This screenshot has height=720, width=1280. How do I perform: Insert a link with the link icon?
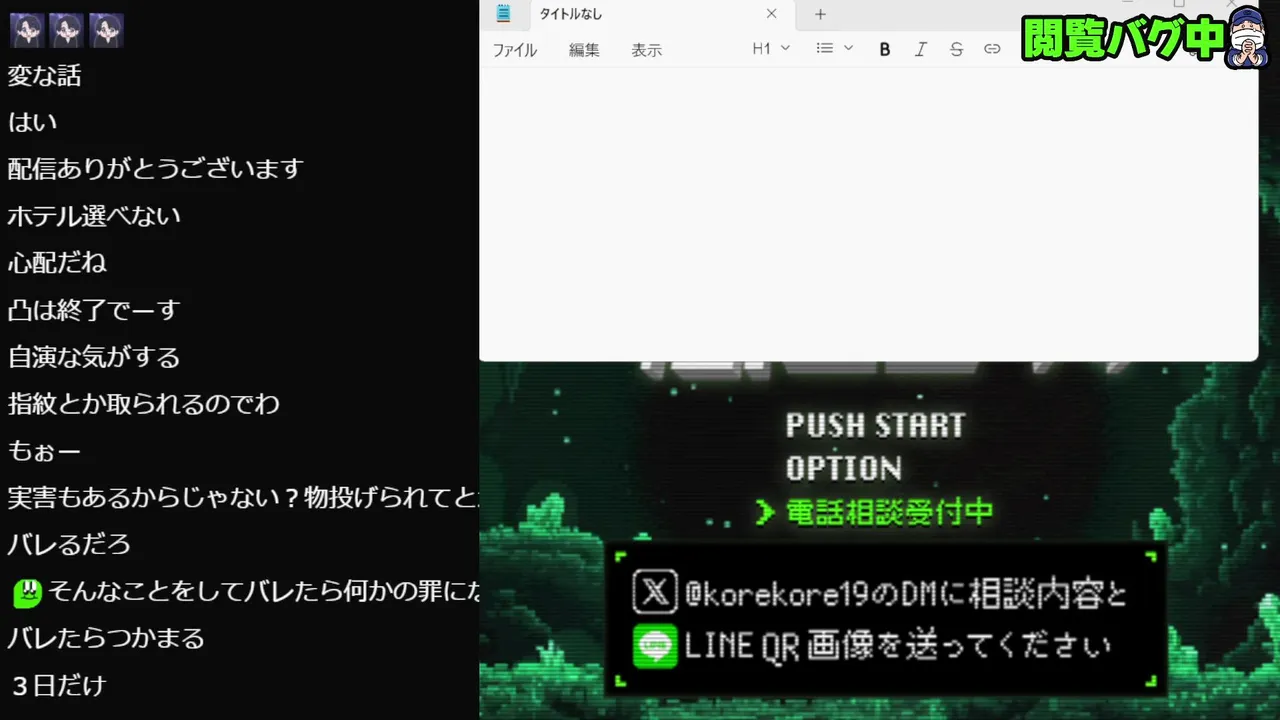pos(992,49)
